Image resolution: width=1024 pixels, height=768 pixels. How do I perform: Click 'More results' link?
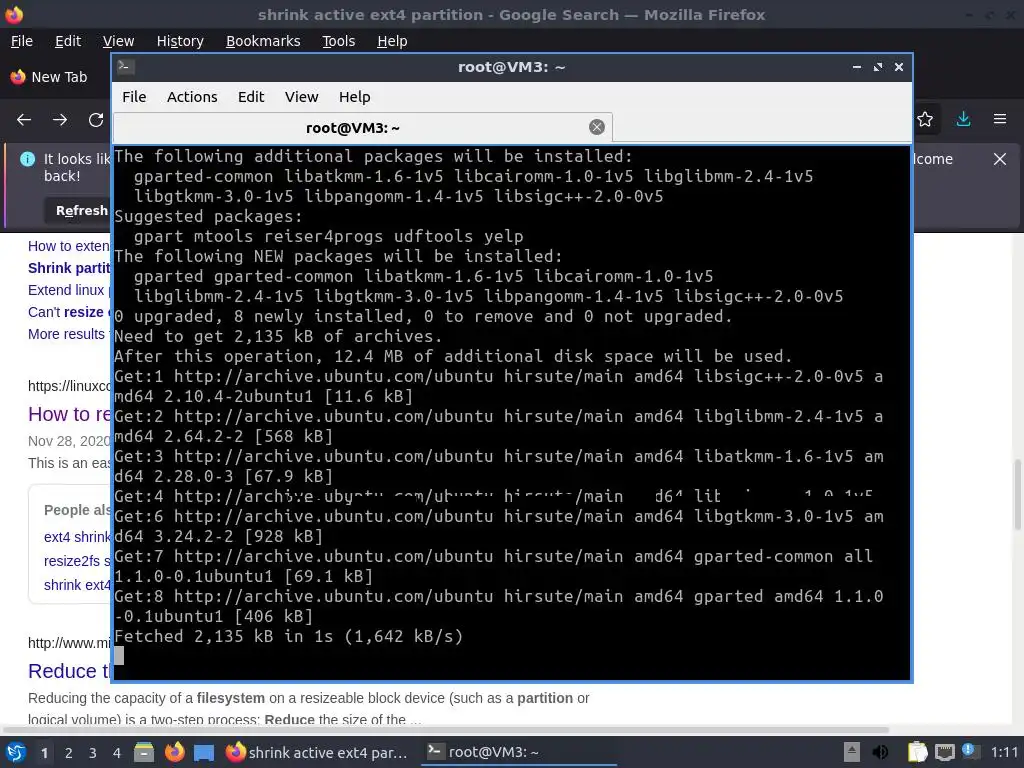click(x=67, y=334)
